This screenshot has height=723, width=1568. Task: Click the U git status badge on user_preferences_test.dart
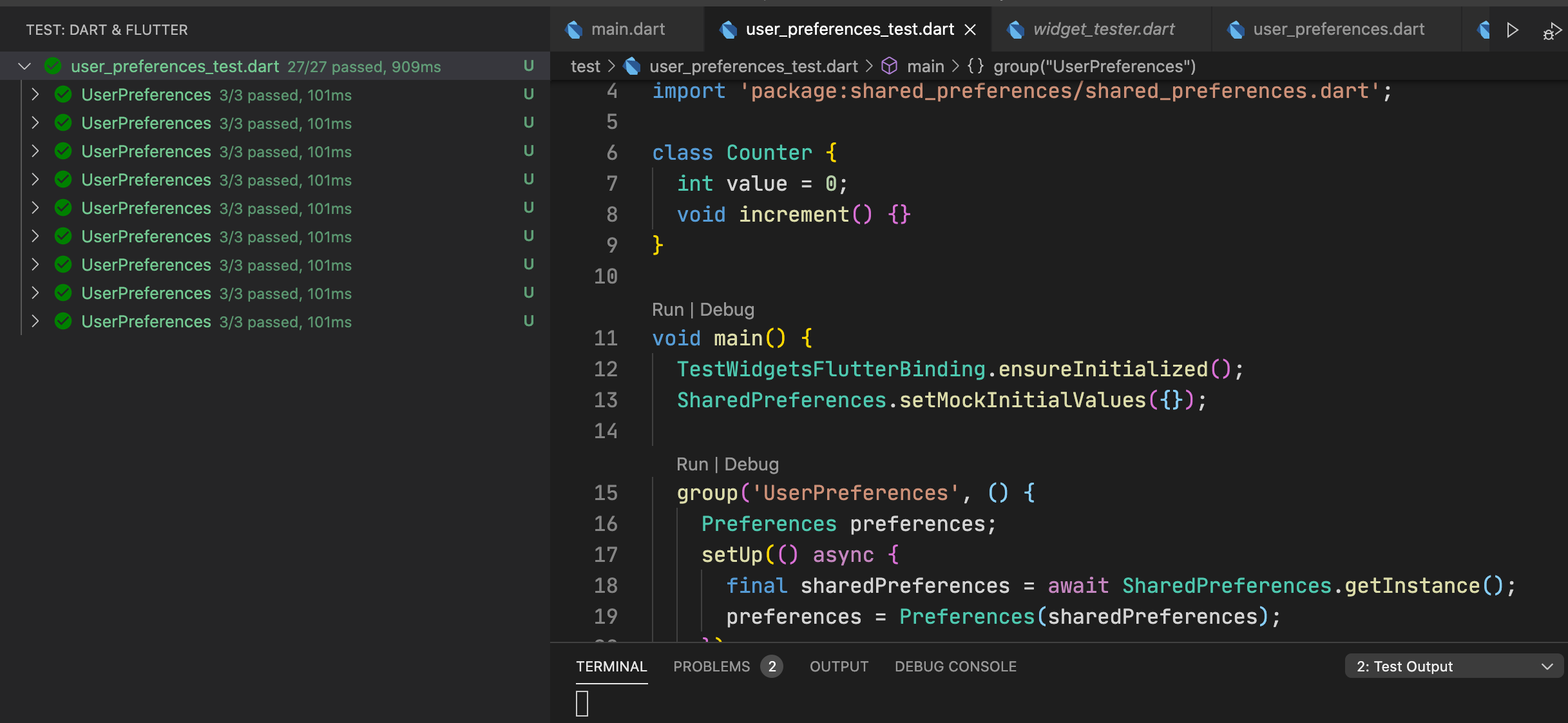[x=528, y=66]
